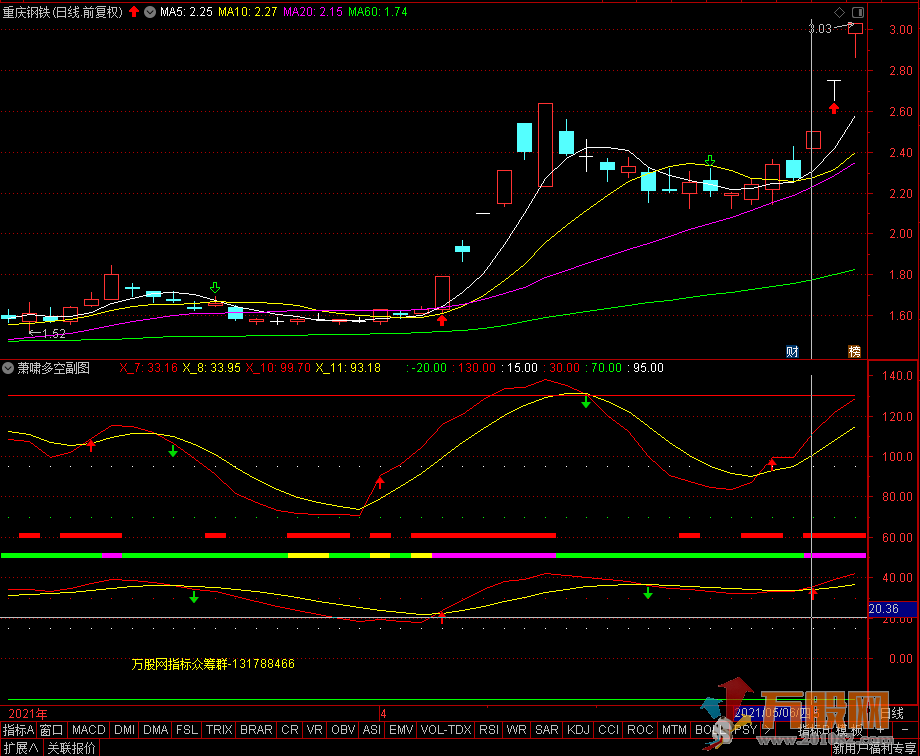Select the ASI indicator tab

tap(372, 730)
